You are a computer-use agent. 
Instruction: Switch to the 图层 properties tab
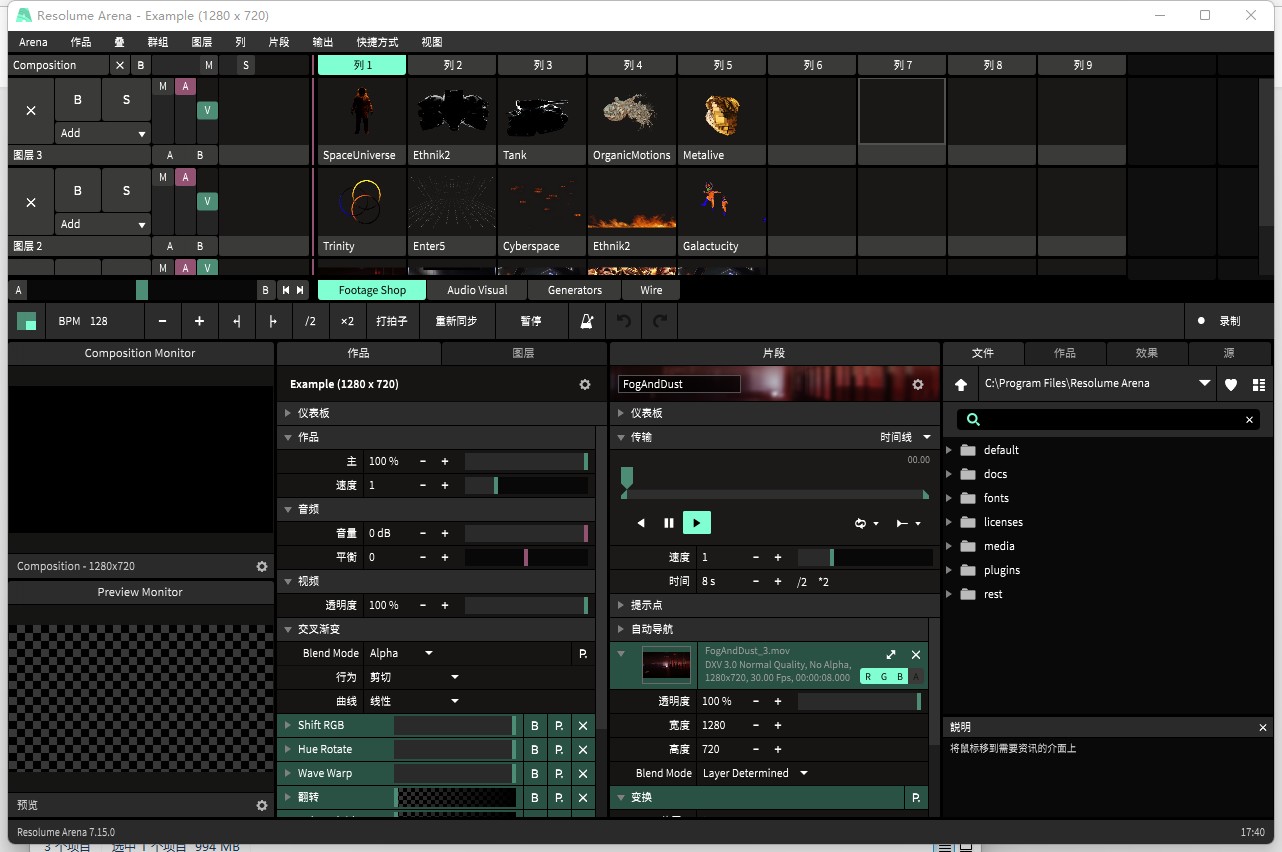pyautogui.click(x=523, y=353)
